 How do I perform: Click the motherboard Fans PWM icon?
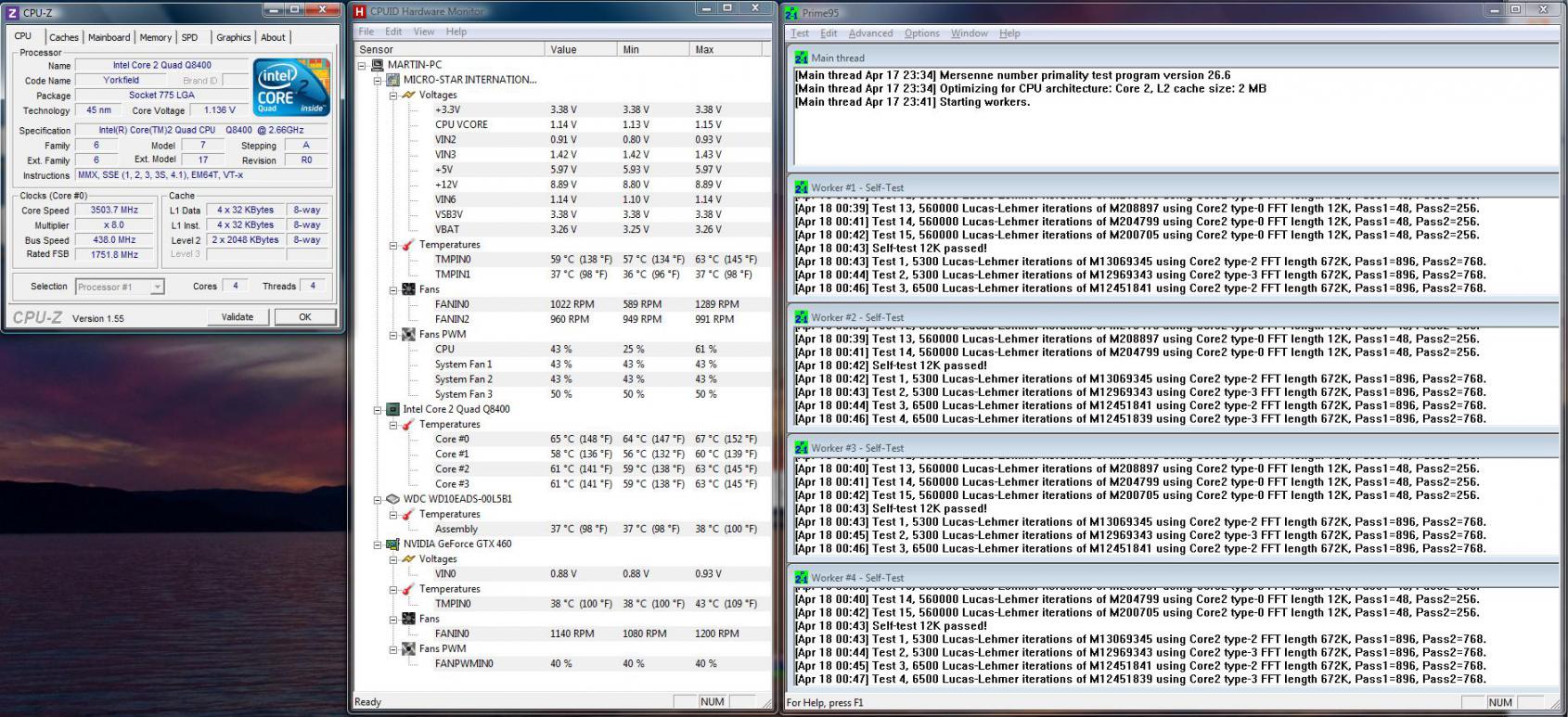click(x=408, y=334)
